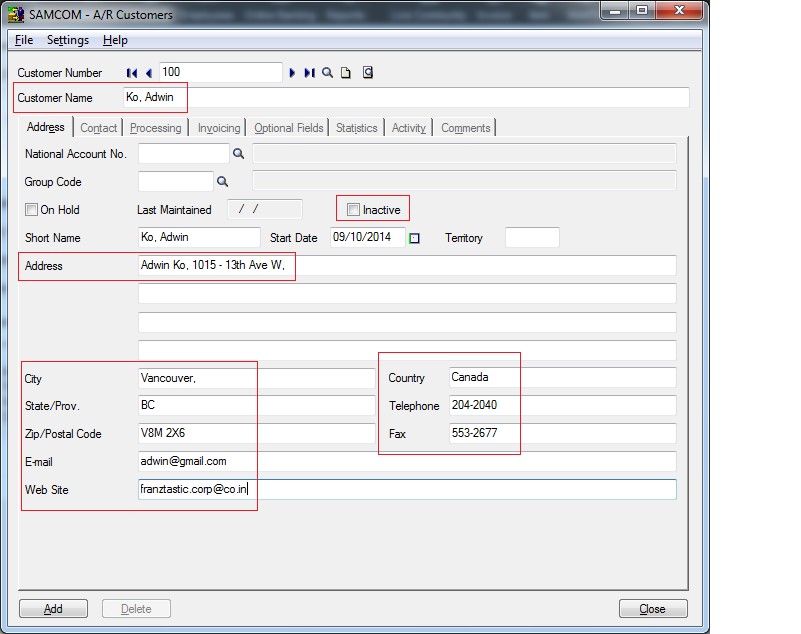Click the Delete button
Viewport: 801px width, 634px height.
136,608
